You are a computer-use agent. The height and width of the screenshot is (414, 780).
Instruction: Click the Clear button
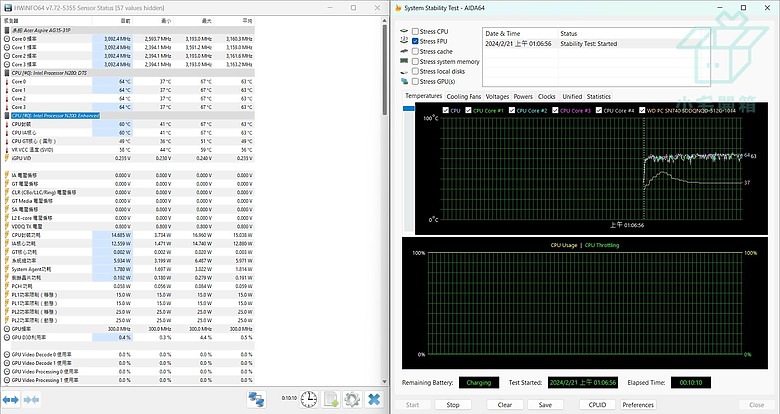point(504,405)
